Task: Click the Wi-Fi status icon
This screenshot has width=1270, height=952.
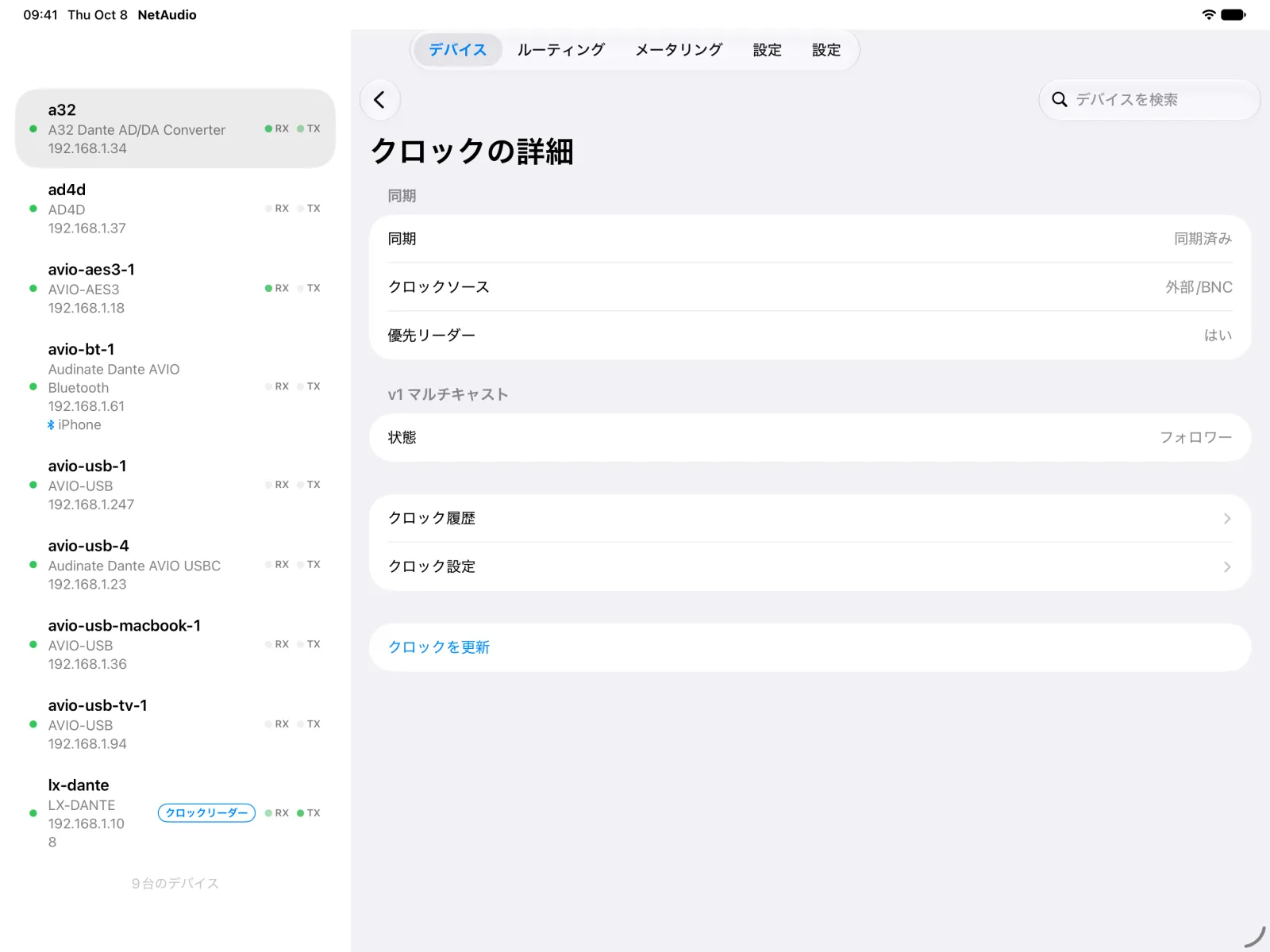Action: (x=1208, y=14)
